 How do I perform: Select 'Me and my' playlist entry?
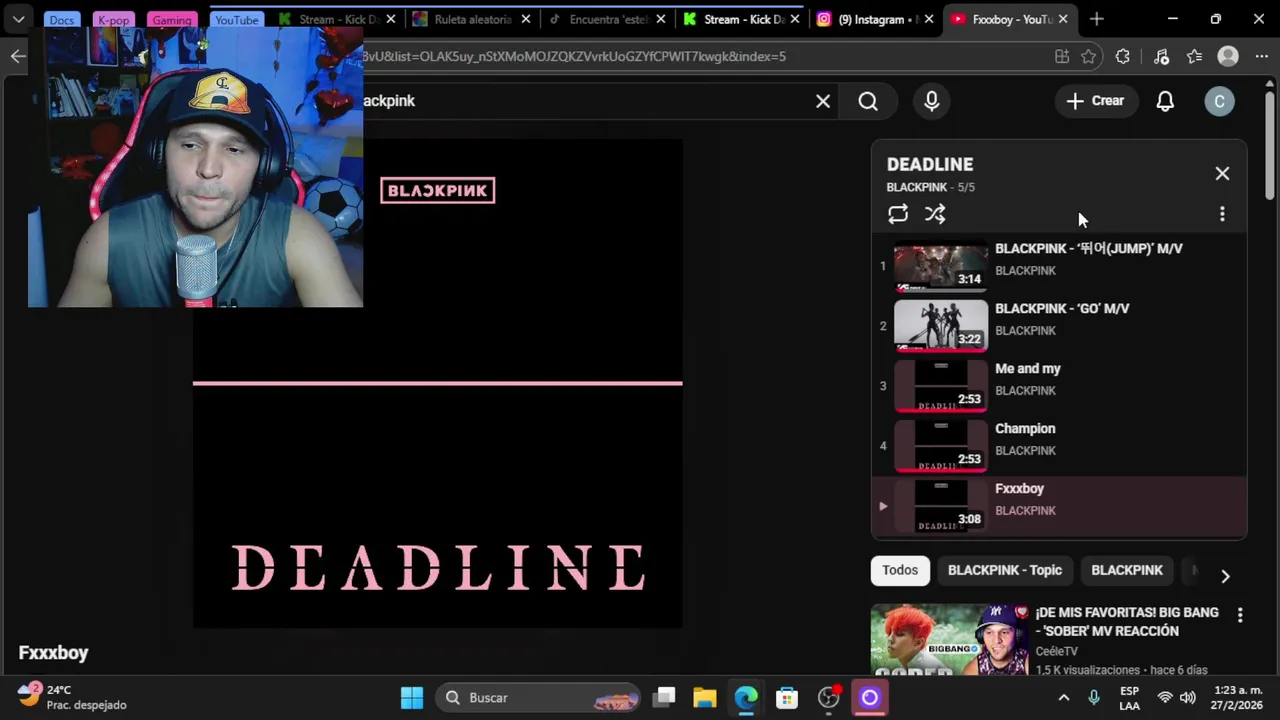coord(1059,386)
